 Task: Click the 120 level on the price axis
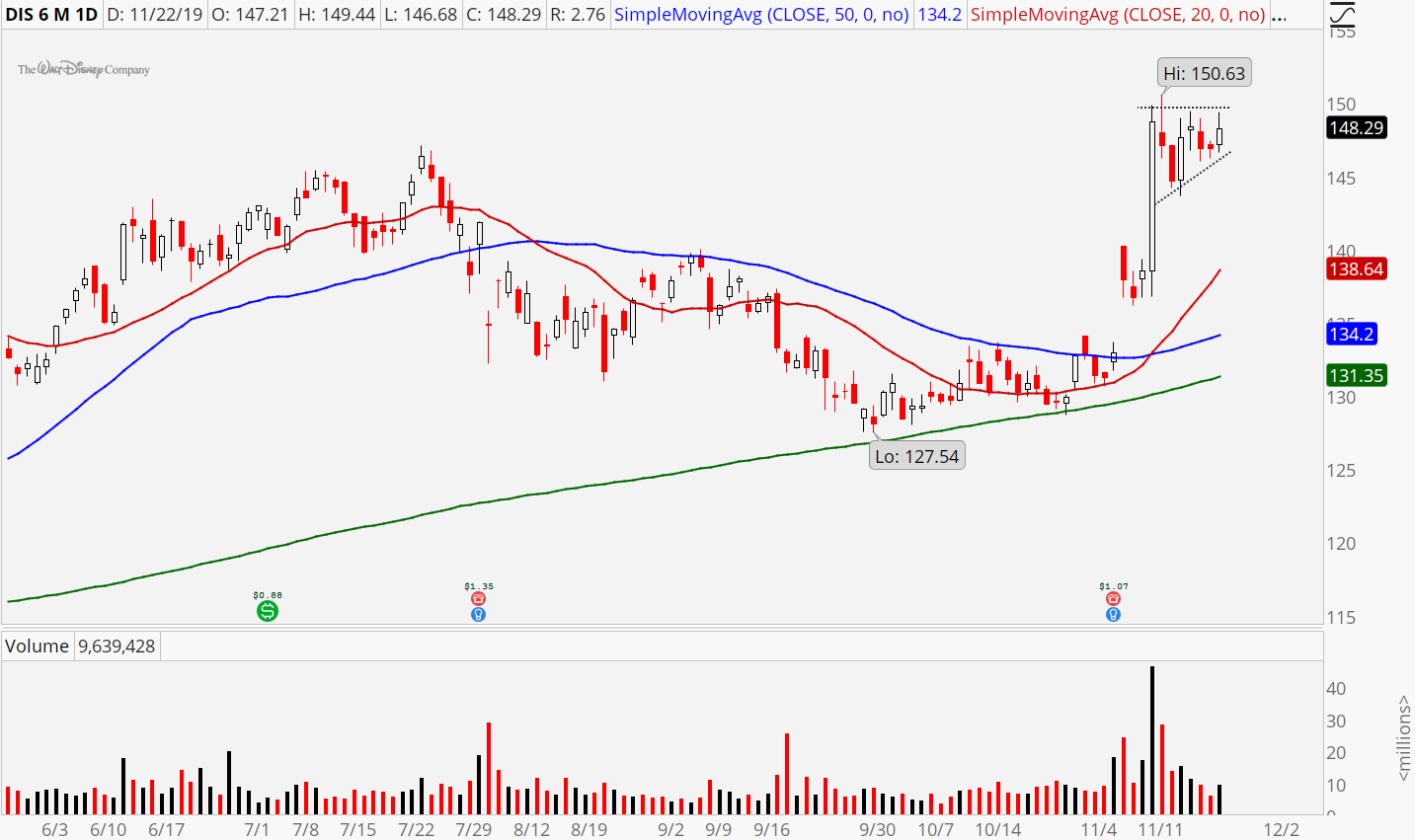(1342, 543)
